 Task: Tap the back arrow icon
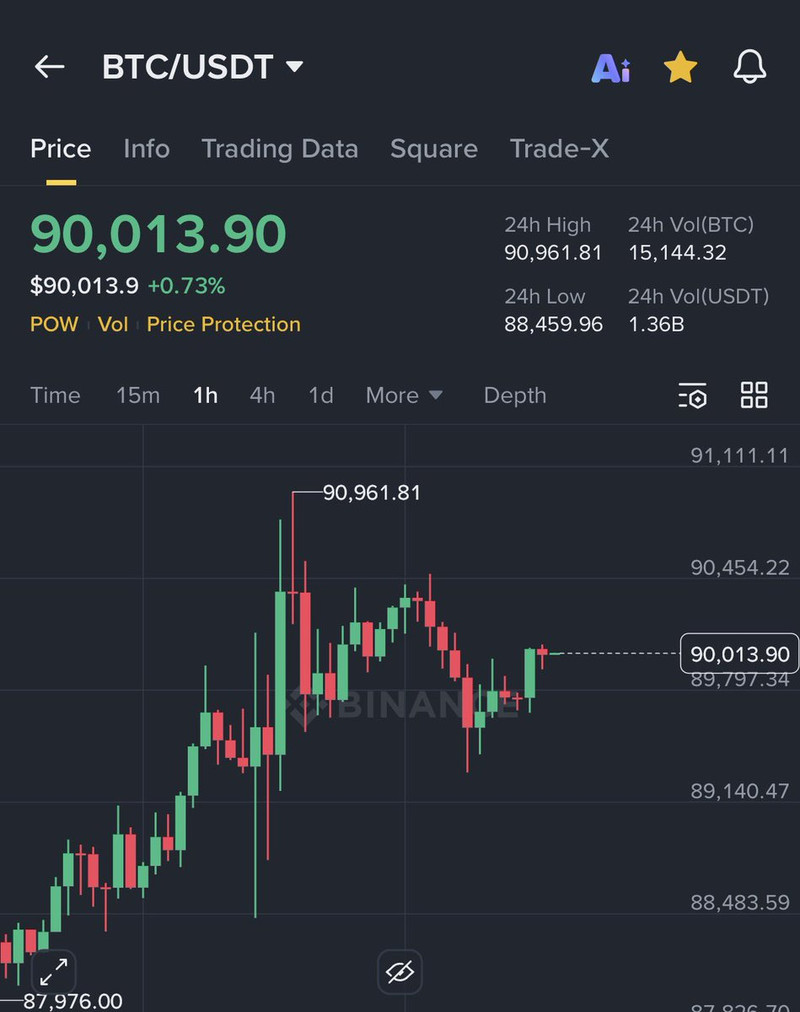pyautogui.click(x=49, y=67)
